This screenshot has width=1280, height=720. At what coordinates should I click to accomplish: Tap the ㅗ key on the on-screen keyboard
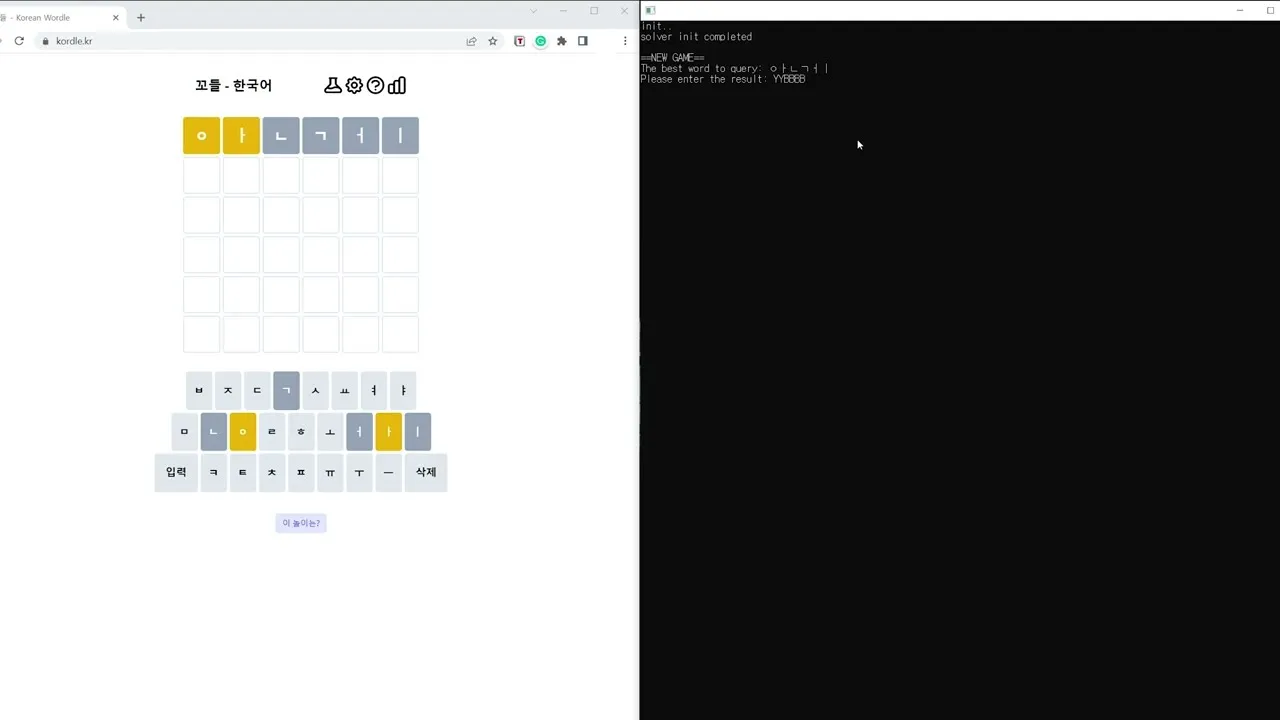pos(330,432)
